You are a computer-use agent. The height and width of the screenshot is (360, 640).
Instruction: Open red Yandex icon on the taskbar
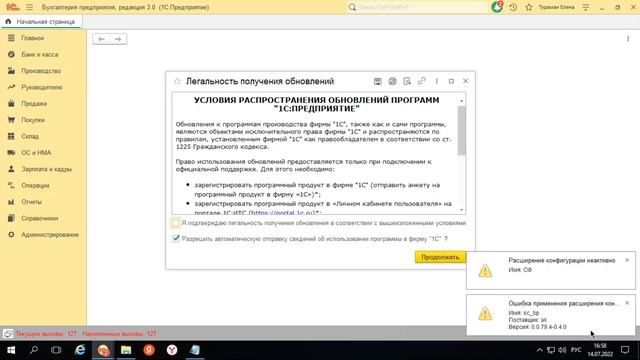tap(149, 350)
